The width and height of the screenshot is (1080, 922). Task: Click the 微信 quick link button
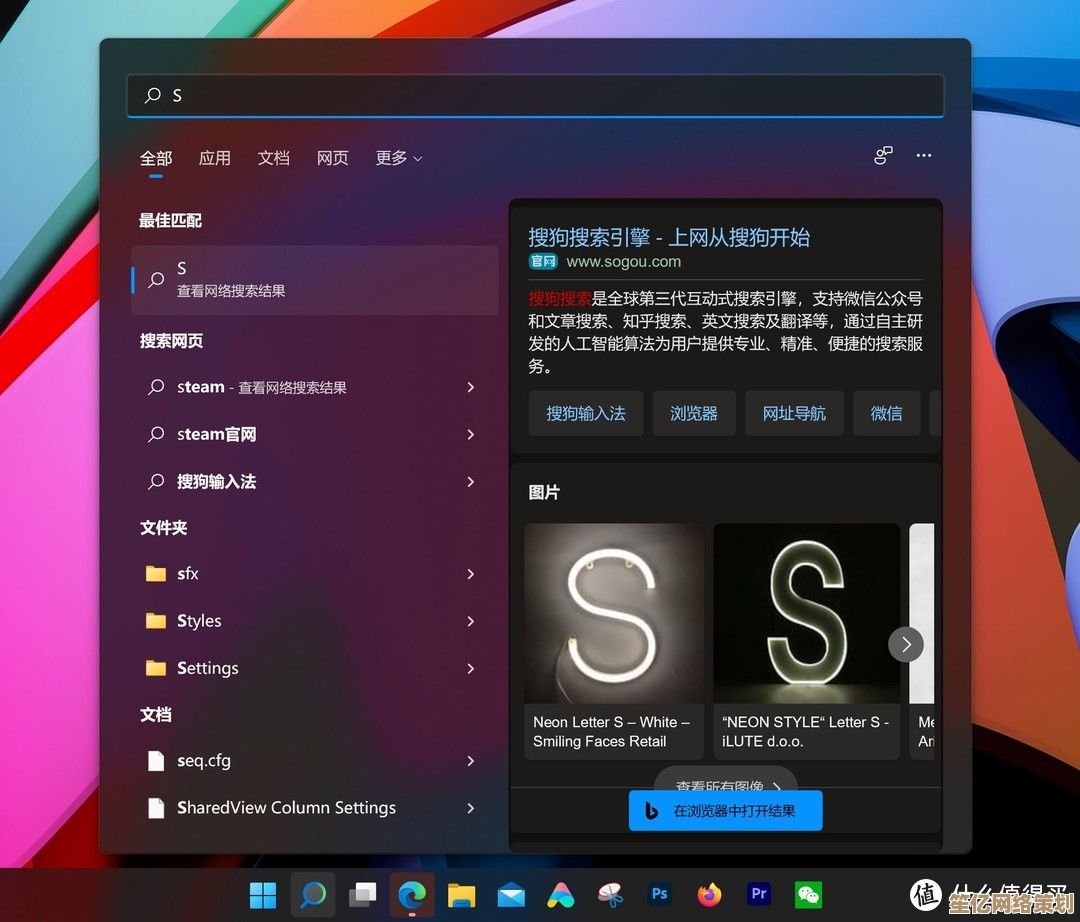[x=886, y=413]
